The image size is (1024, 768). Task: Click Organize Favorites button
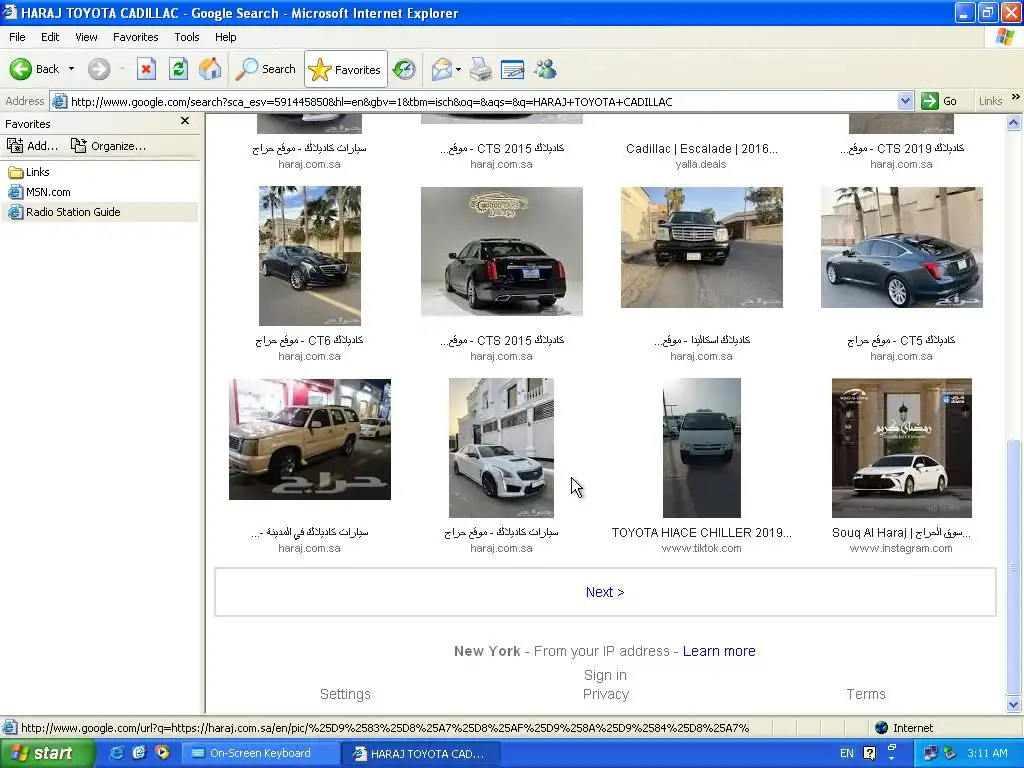108,146
